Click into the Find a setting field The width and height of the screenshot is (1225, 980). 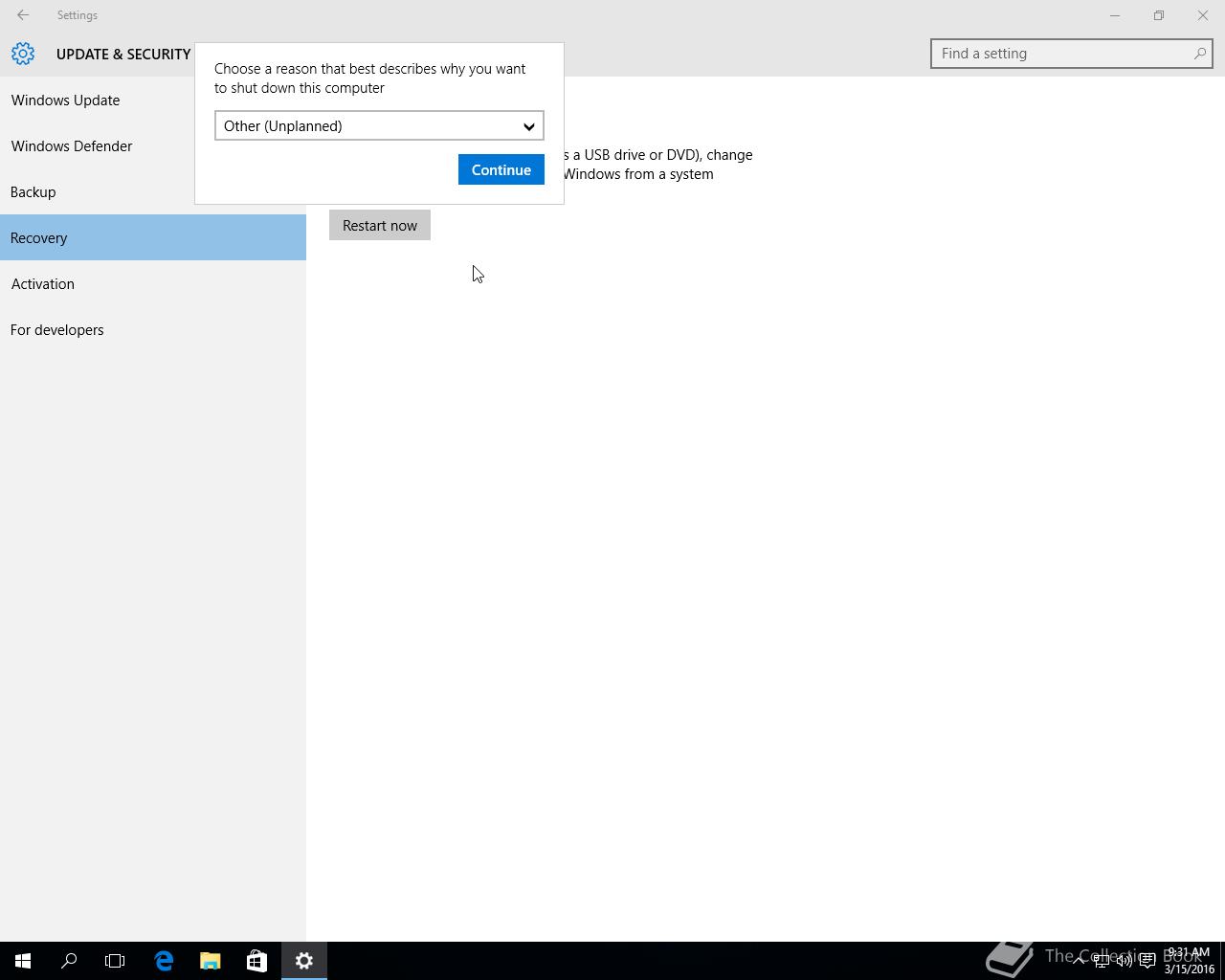click(x=1072, y=54)
